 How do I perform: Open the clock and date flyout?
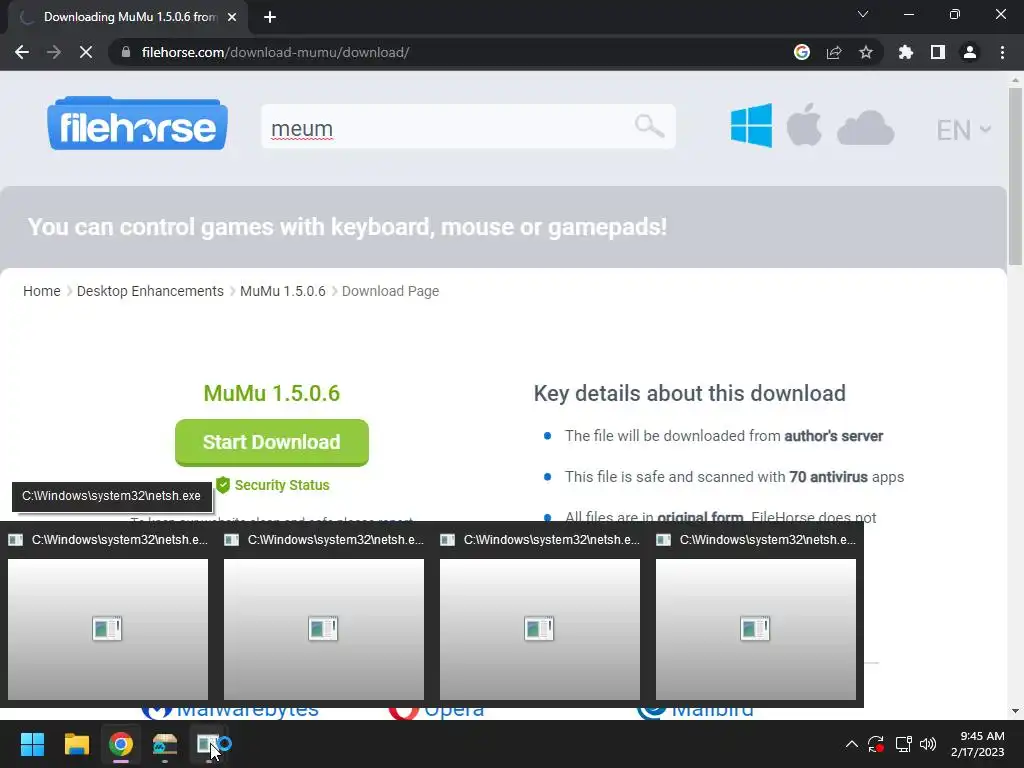point(978,744)
